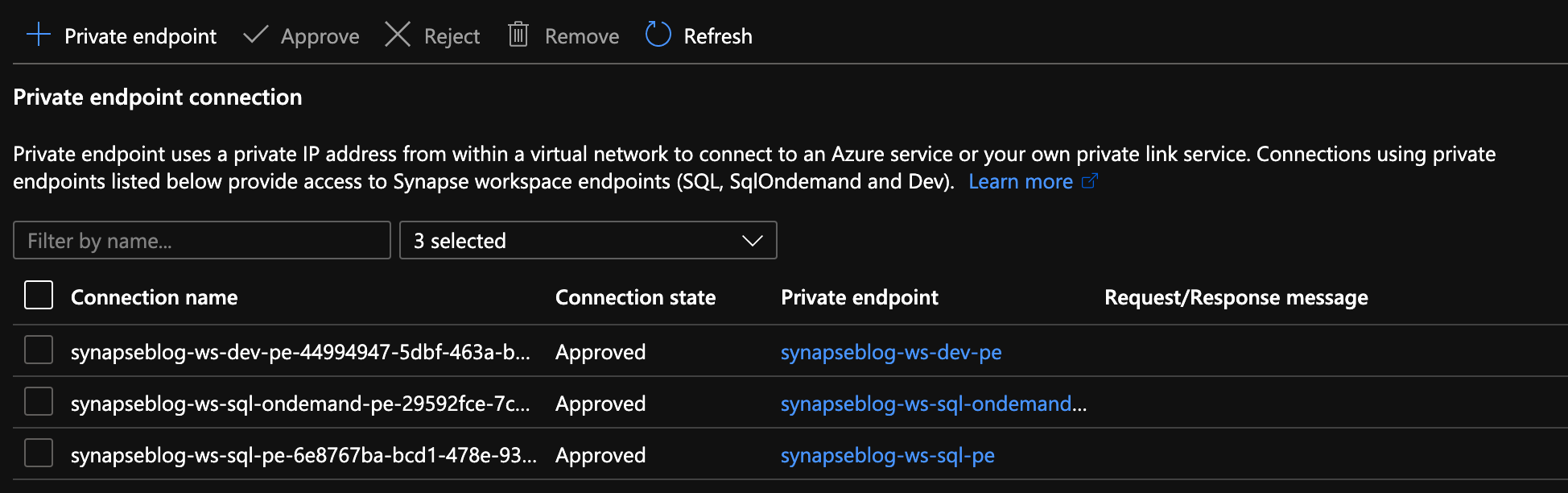Check the synapseblog-ws-dev-pe connection row checkbox

point(39,350)
